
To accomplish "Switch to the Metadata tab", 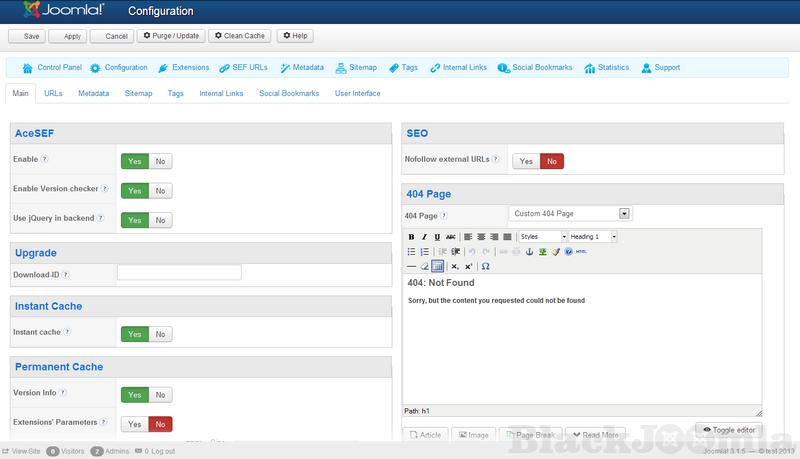I will point(94,93).
